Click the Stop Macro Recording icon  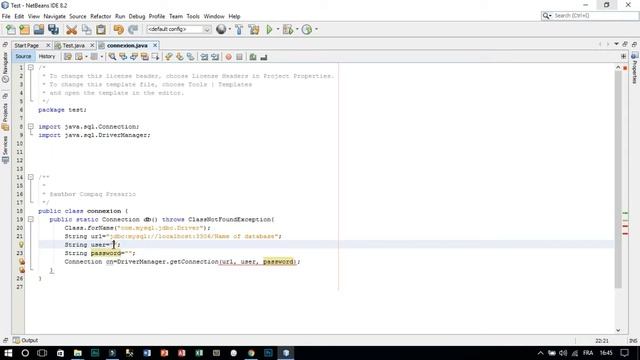pyautogui.click(x=240, y=57)
